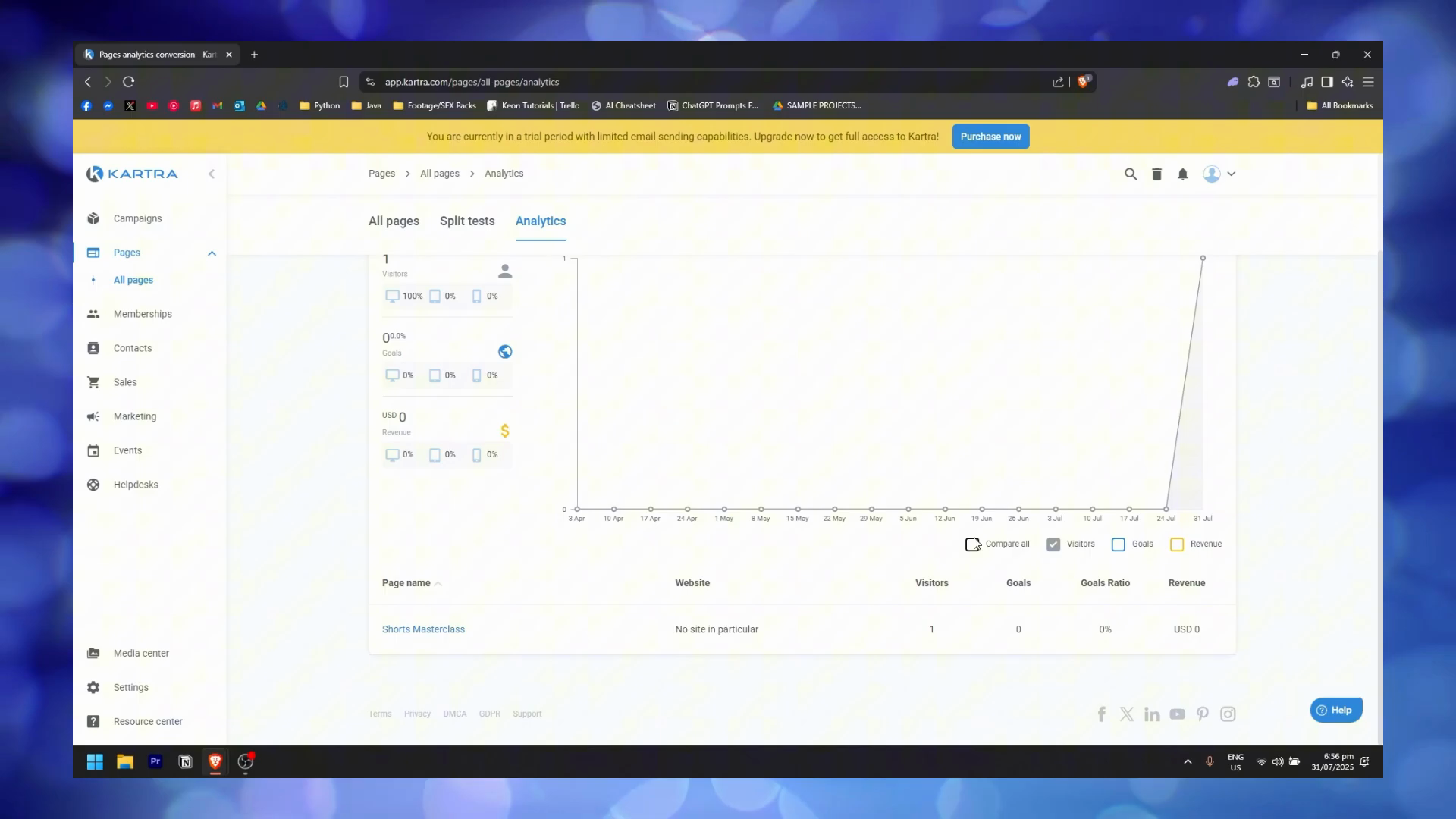This screenshot has height=819, width=1456.
Task: Click the Revenue dollar icon
Action: coord(505,431)
